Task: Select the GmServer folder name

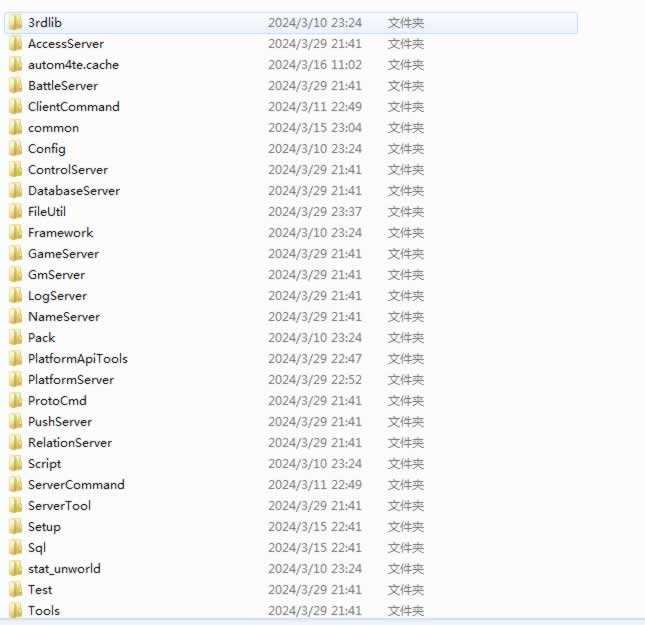Action: [x=56, y=274]
